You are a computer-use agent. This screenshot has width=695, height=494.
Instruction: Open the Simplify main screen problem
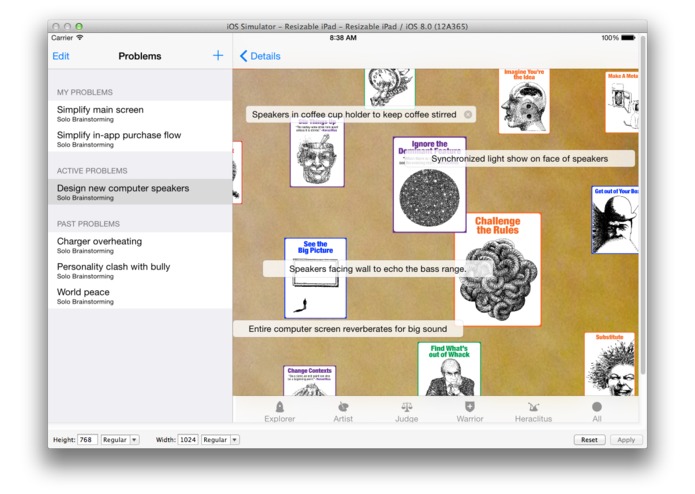(140, 113)
